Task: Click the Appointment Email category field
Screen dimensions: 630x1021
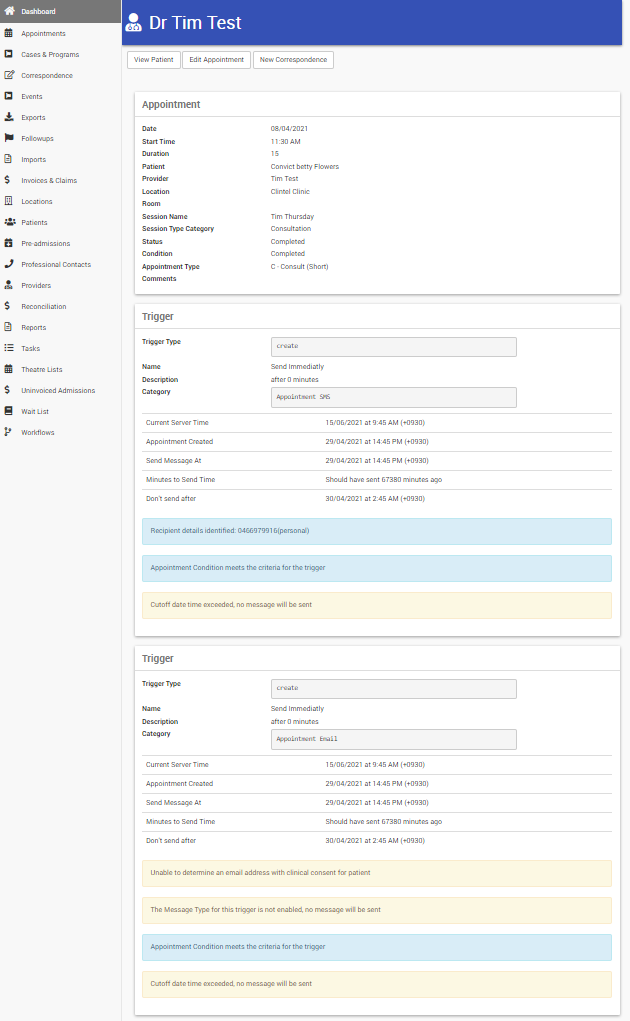Action: point(394,739)
